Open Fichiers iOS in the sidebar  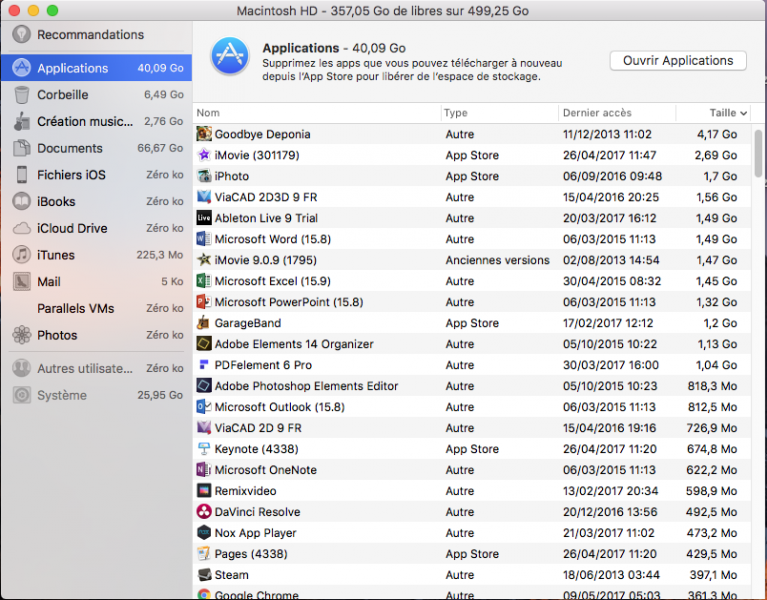pyautogui.click(x=96, y=175)
